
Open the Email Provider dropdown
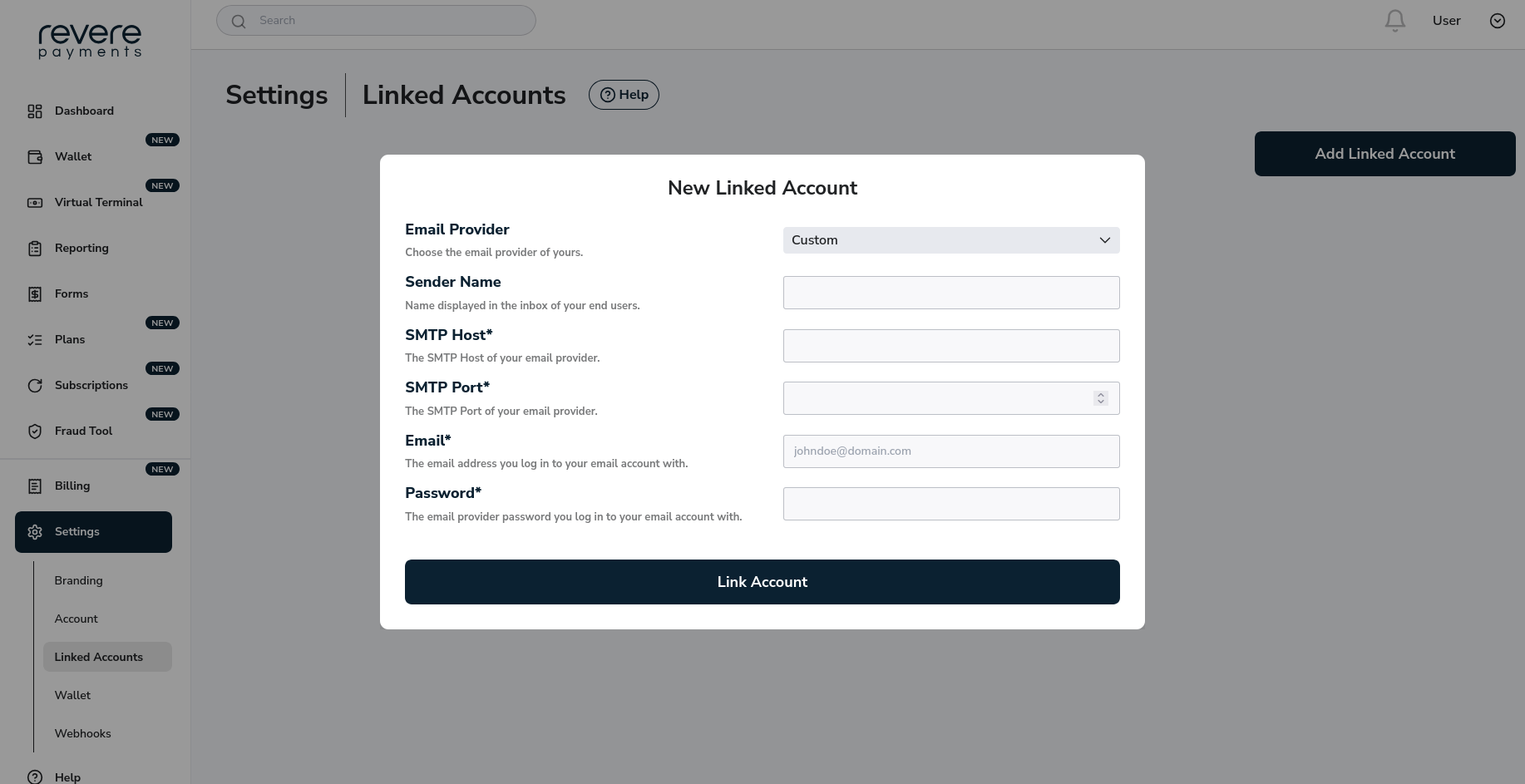tap(950, 240)
